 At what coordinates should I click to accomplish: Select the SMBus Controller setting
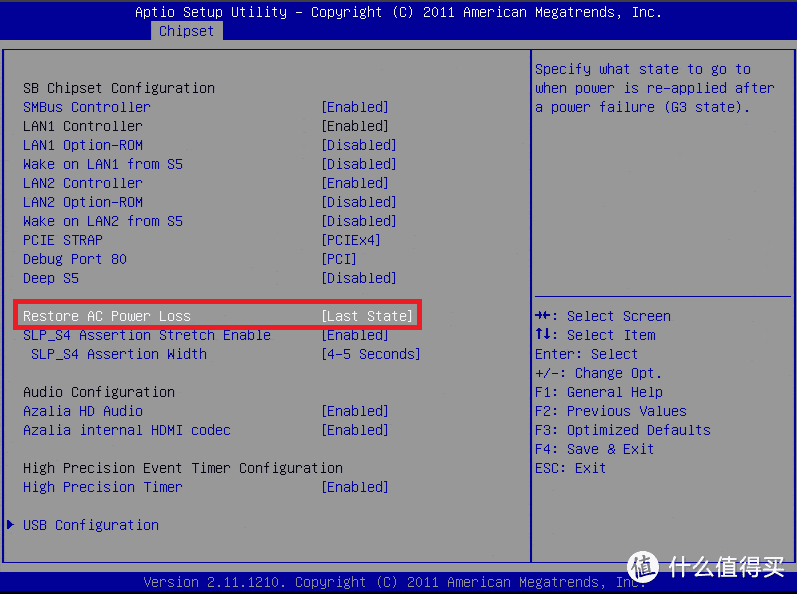click(87, 107)
